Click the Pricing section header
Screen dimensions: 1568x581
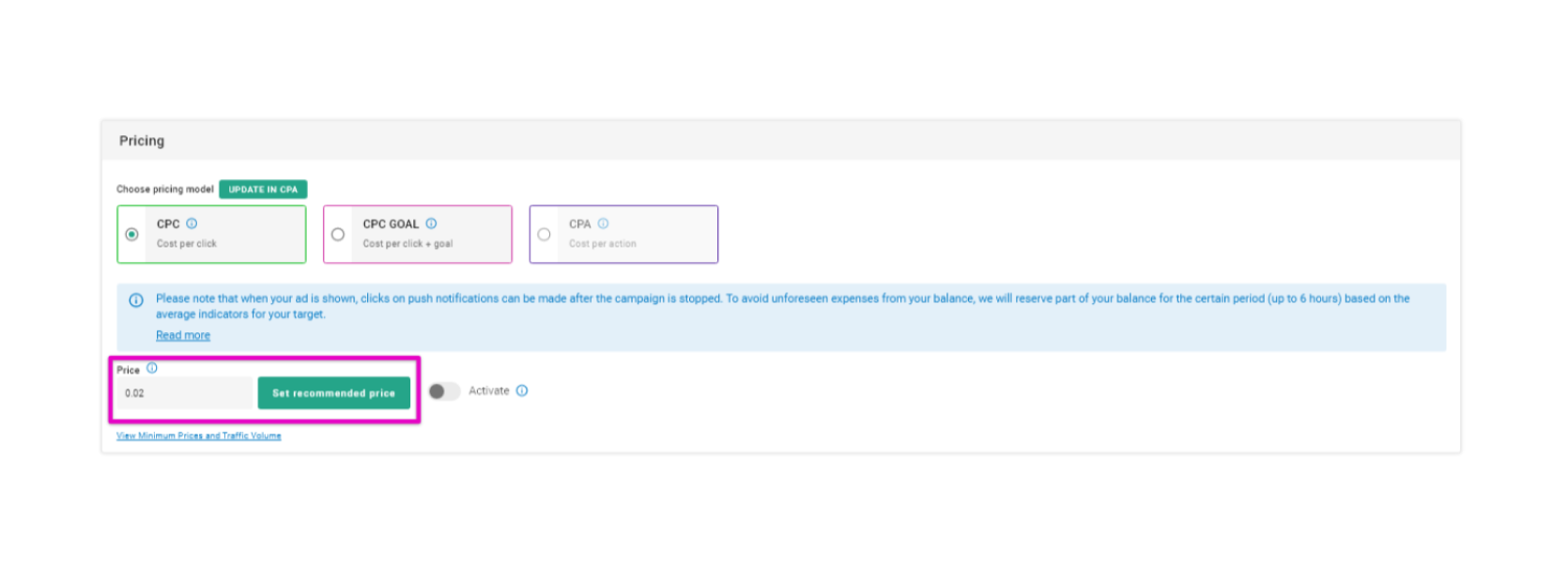(x=142, y=141)
